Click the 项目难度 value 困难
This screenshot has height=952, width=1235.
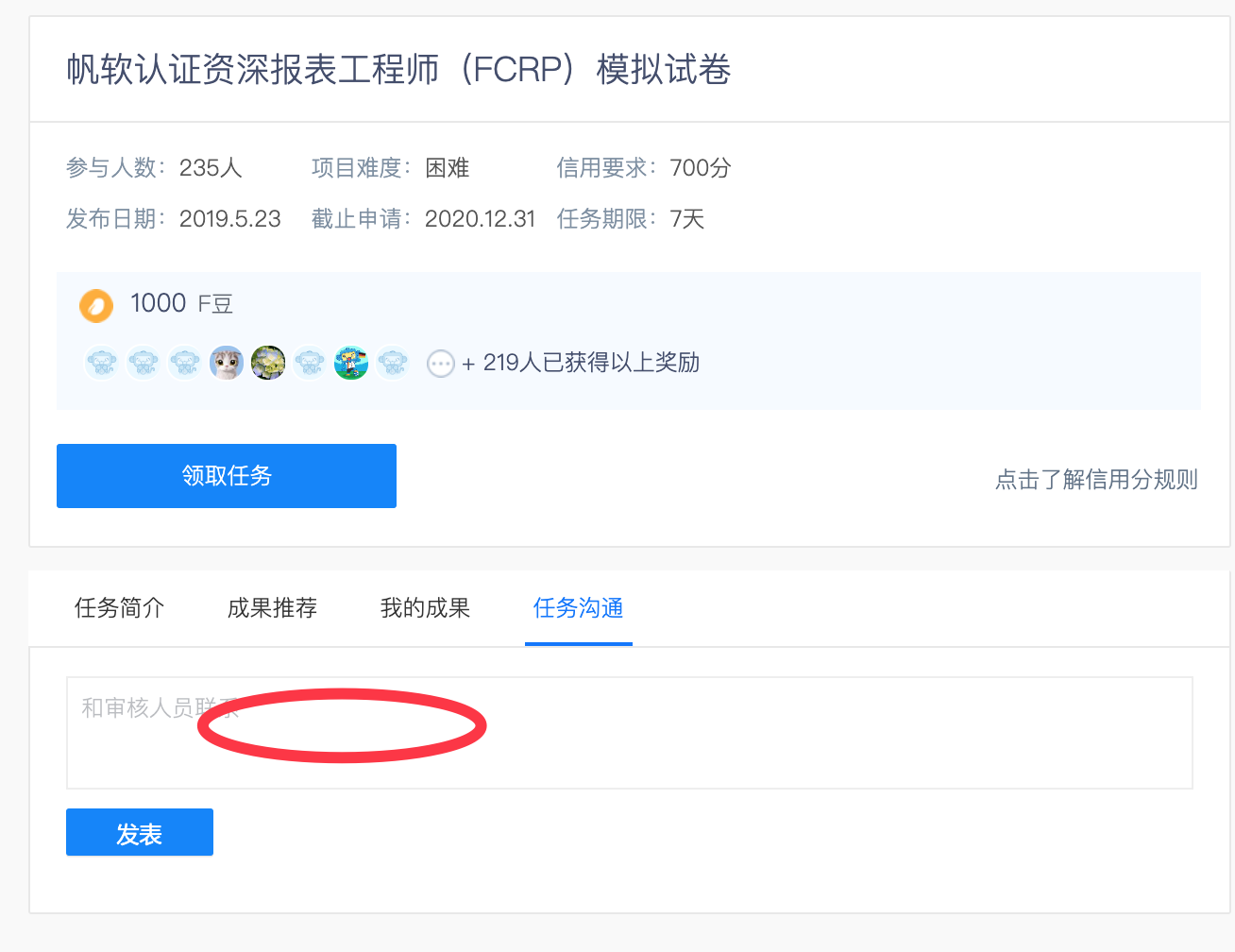coord(448,168)
